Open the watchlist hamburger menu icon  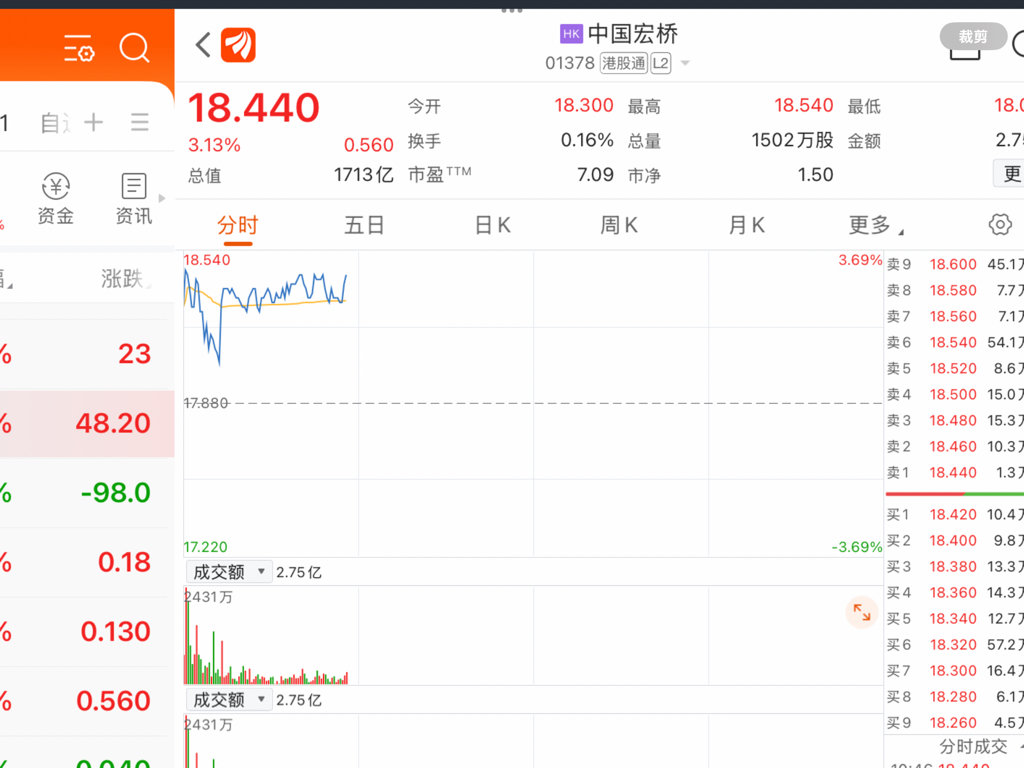[140, 122]
